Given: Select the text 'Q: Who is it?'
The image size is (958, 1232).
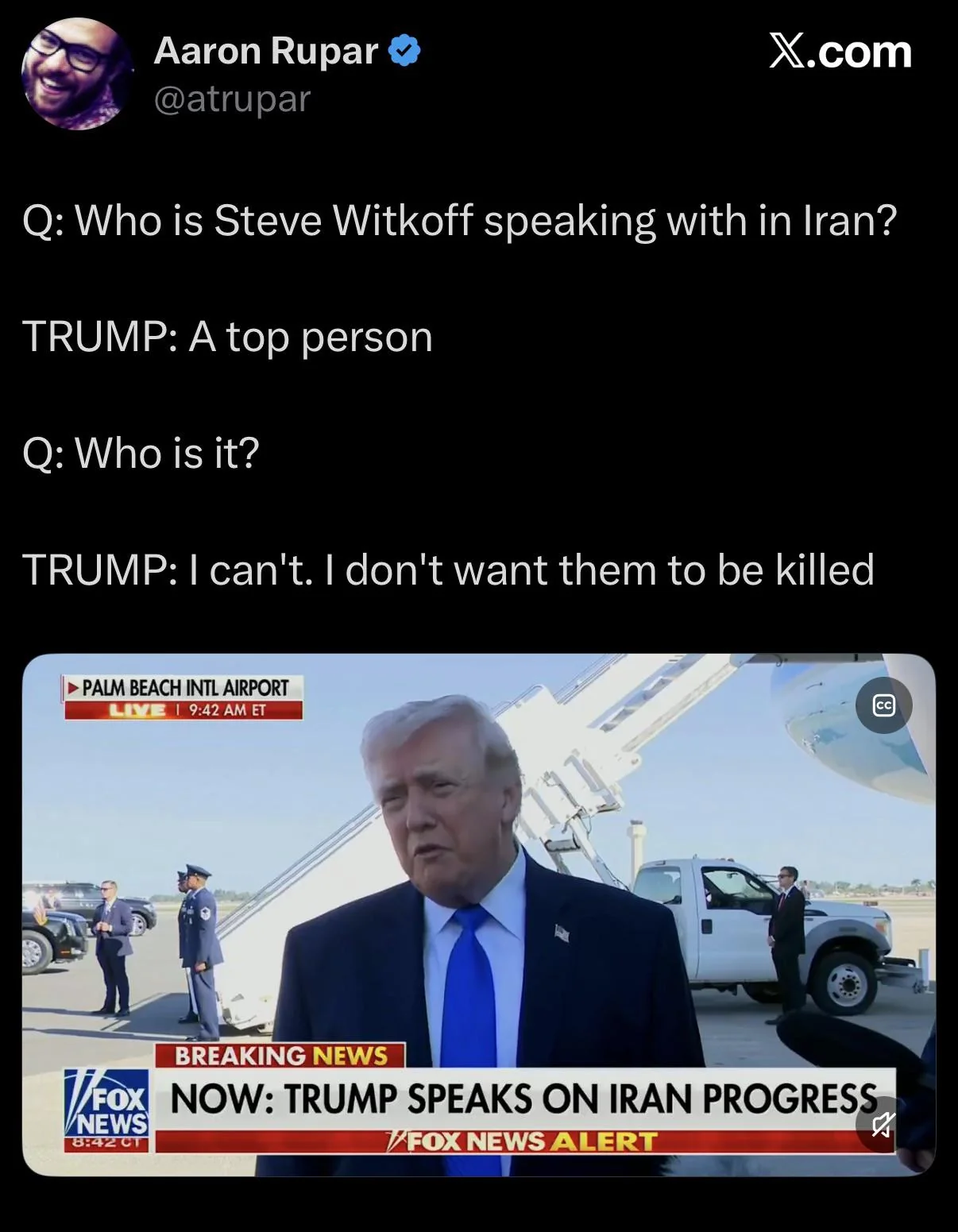Looking at the screenshot, I should 141,454.
